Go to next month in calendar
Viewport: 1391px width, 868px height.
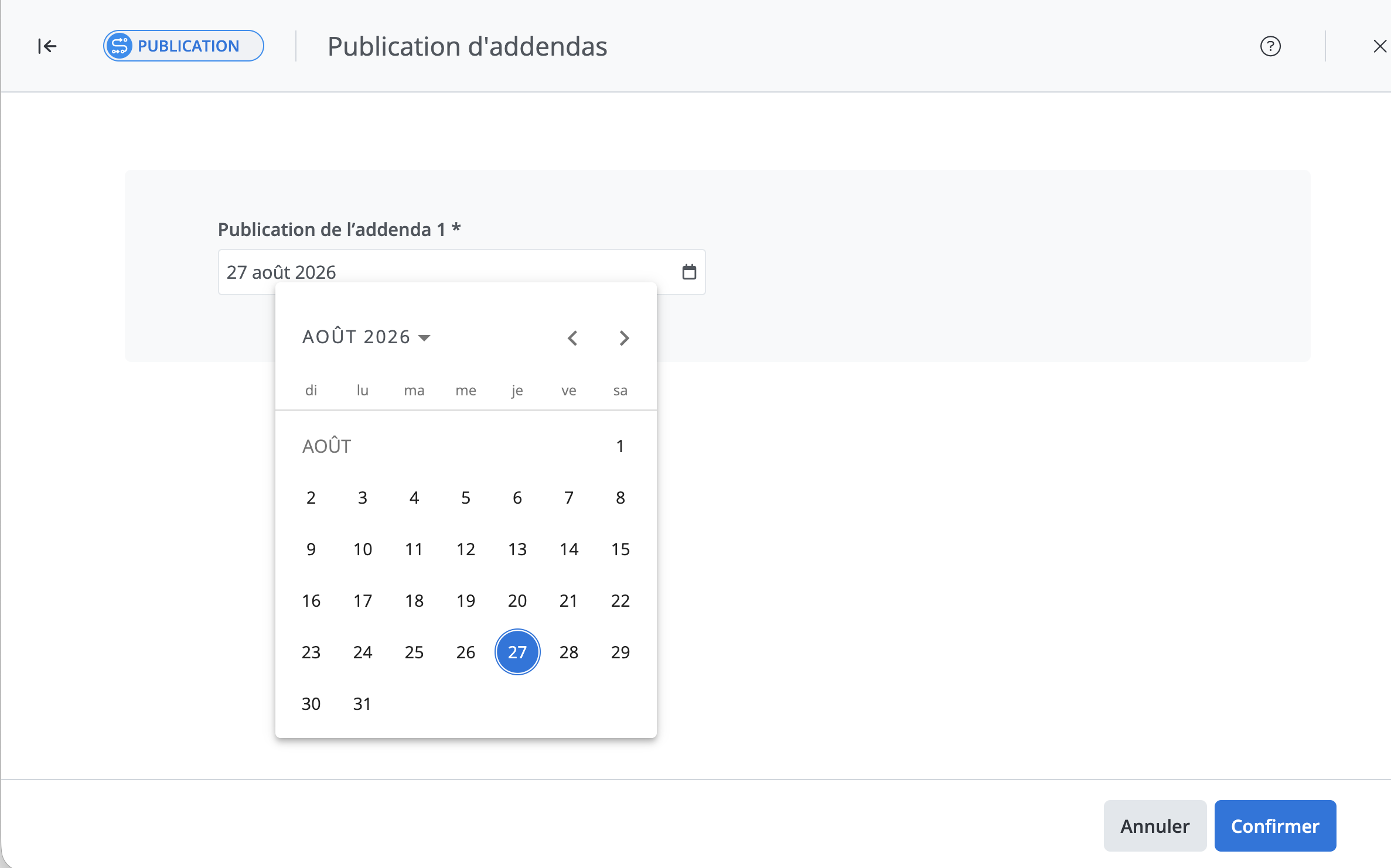click(x=624, y=338)
